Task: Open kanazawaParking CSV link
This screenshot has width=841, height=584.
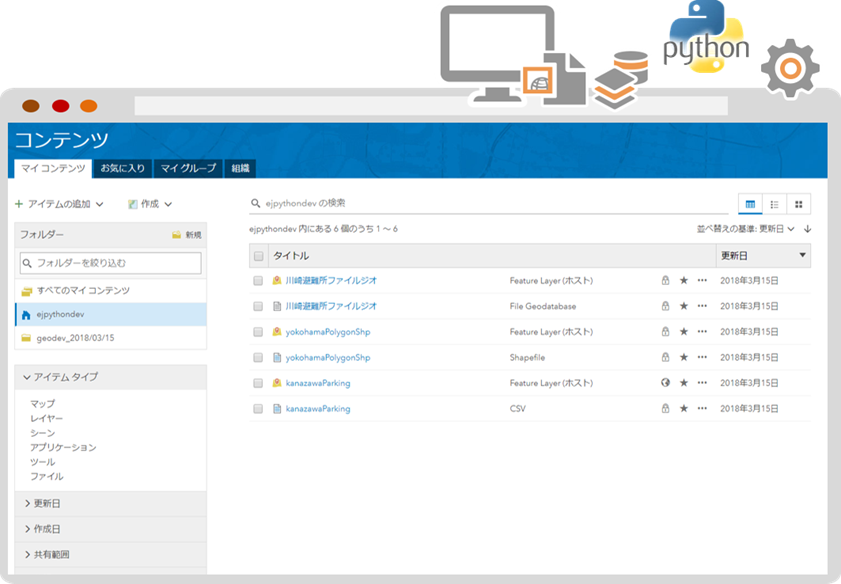Action: click(x=318, y=409)
